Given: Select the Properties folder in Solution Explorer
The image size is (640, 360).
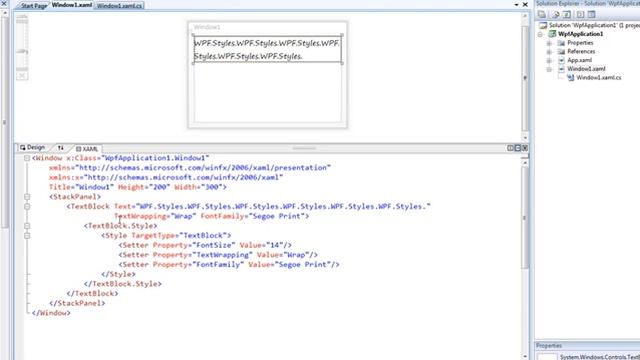Looking at the screenshot, I should click(580, 43).
